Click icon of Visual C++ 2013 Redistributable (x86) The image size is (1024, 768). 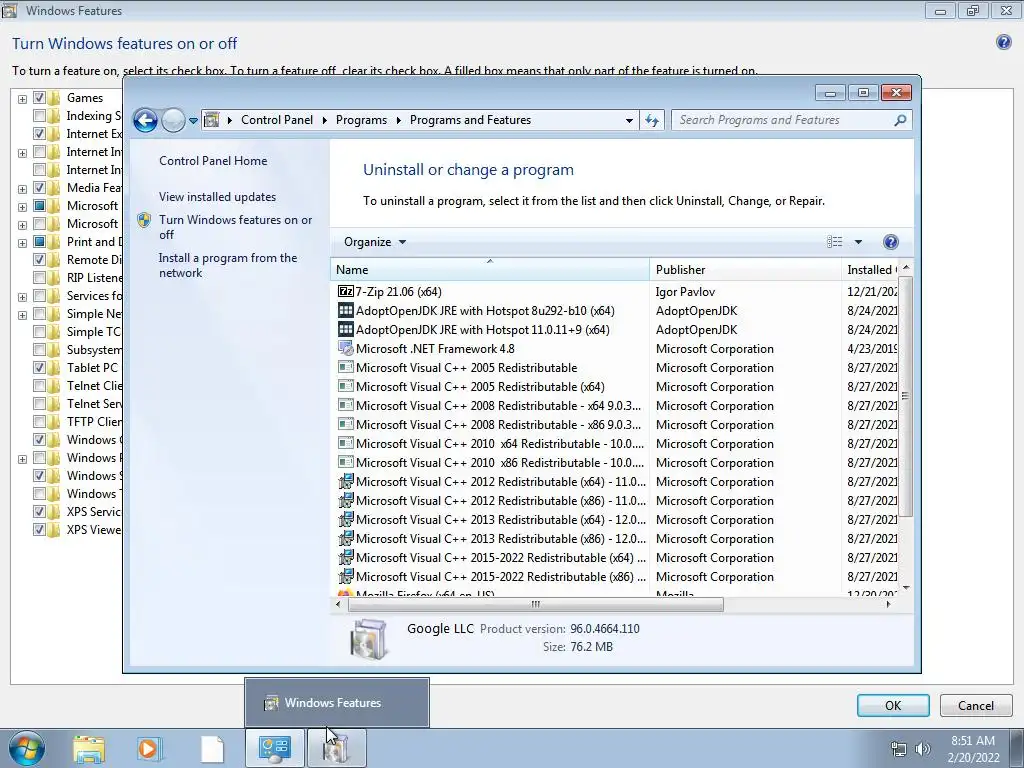(x=345, y=538)
